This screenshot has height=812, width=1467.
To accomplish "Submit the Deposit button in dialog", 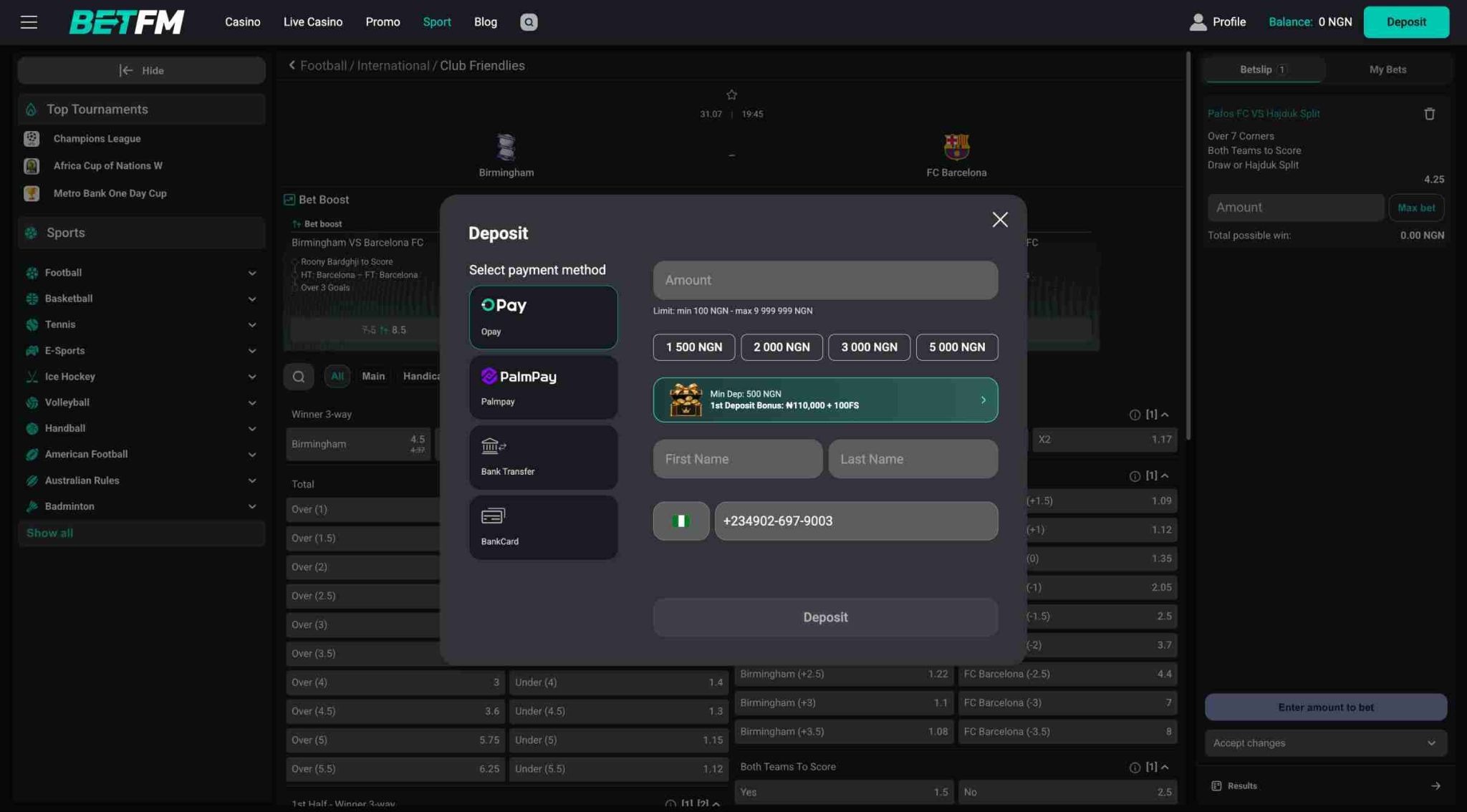I will tap(825, 617).
